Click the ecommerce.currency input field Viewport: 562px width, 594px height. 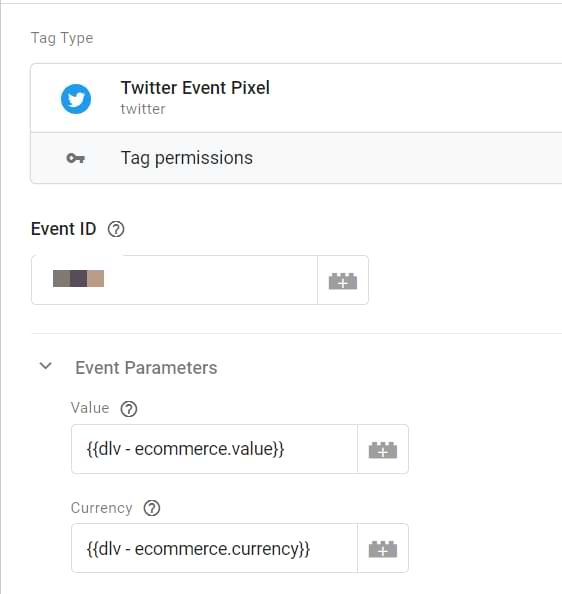[214, 548]
